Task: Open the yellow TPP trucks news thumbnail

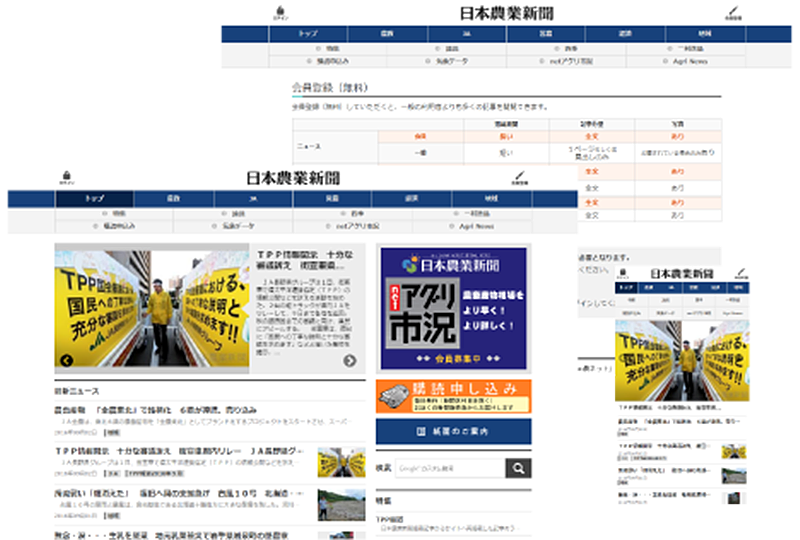Action: coord(341,462)
